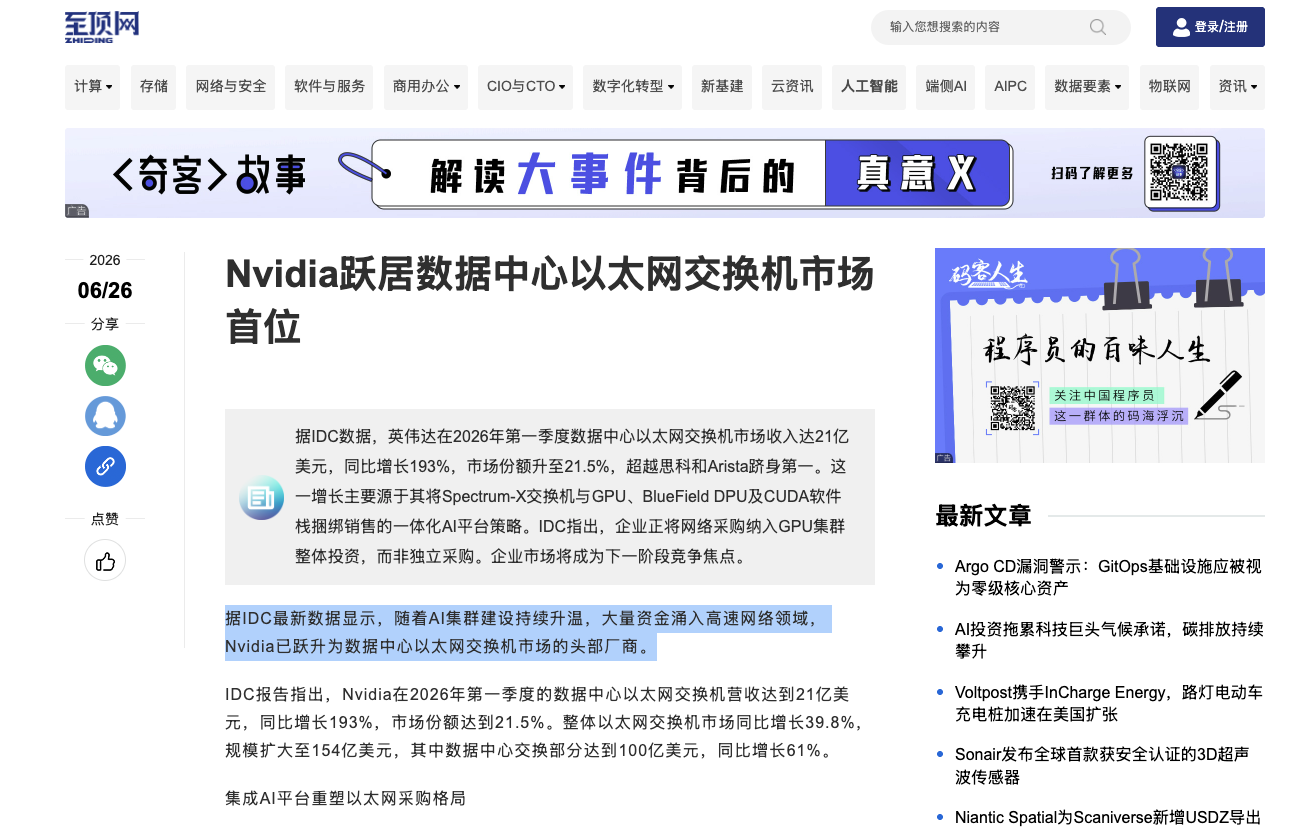
Task: Open 登录/注册 login button
Action: (1210, 27)
